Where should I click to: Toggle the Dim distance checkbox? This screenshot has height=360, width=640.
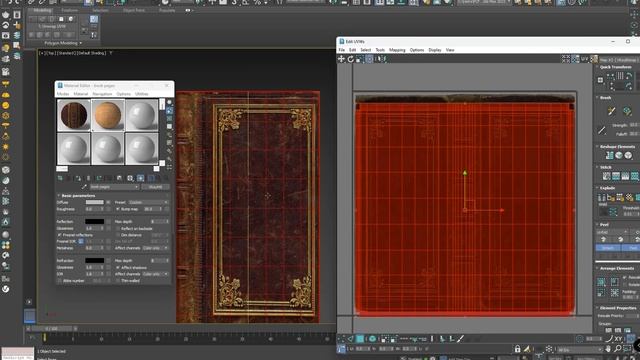click(118, 235)
